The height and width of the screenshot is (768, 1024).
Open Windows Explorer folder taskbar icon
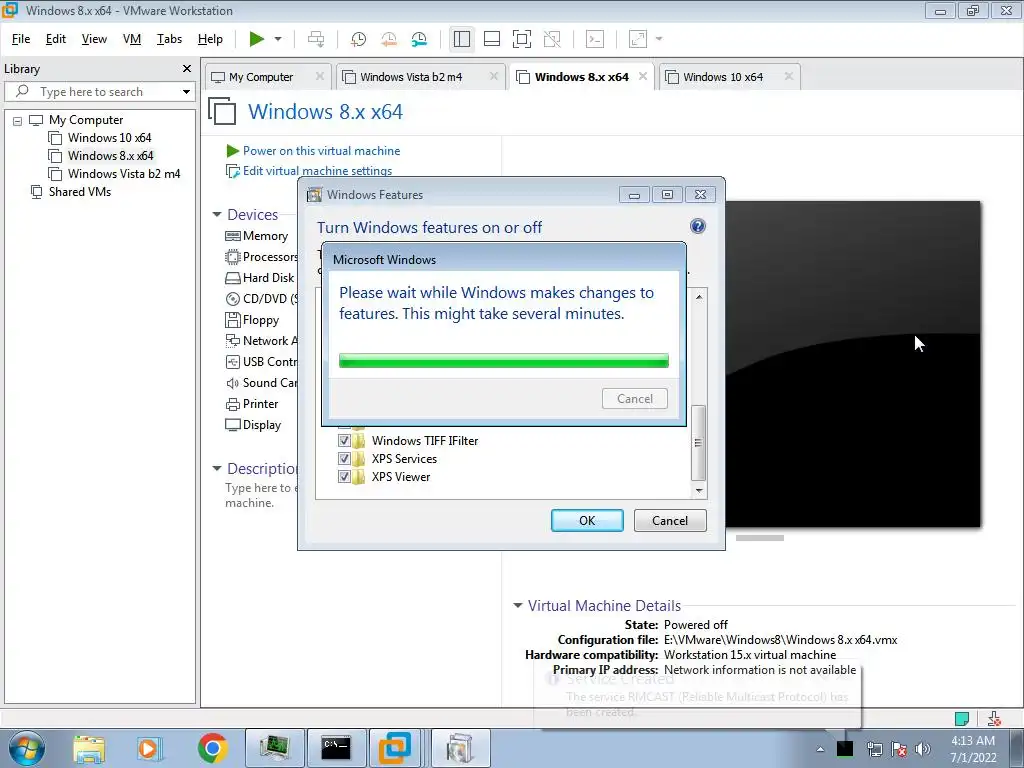[x=89, y=748]
